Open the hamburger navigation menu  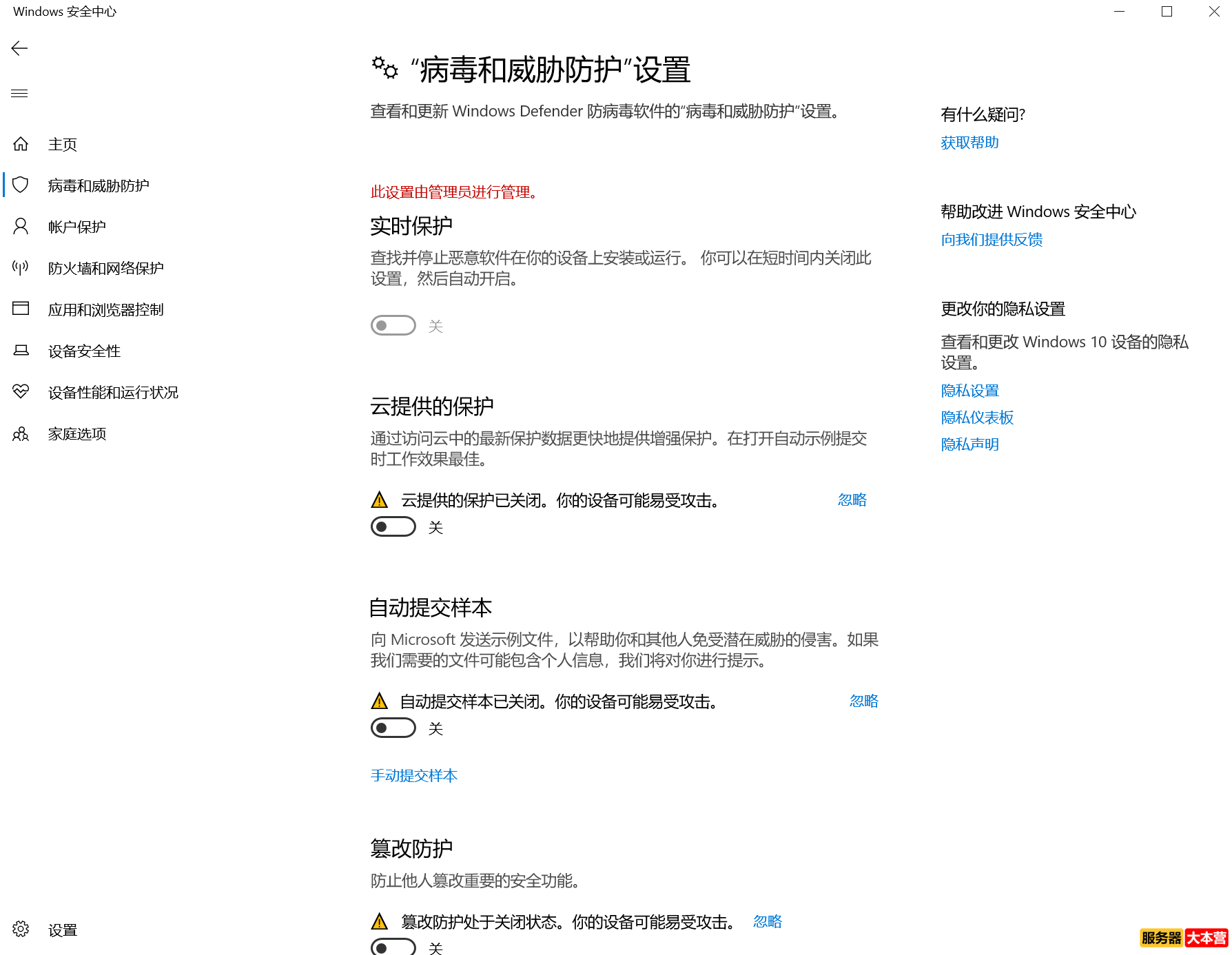pyautogui.click(x=19, y=93)
